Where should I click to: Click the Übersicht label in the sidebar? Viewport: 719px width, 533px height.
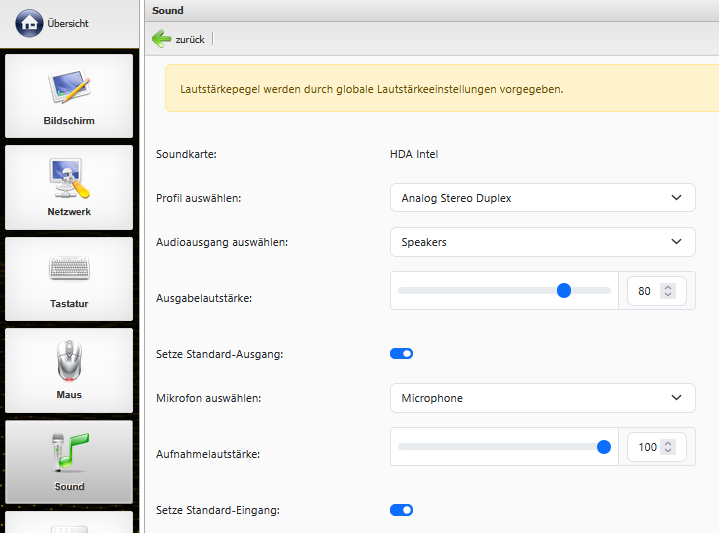click(68, 23)
